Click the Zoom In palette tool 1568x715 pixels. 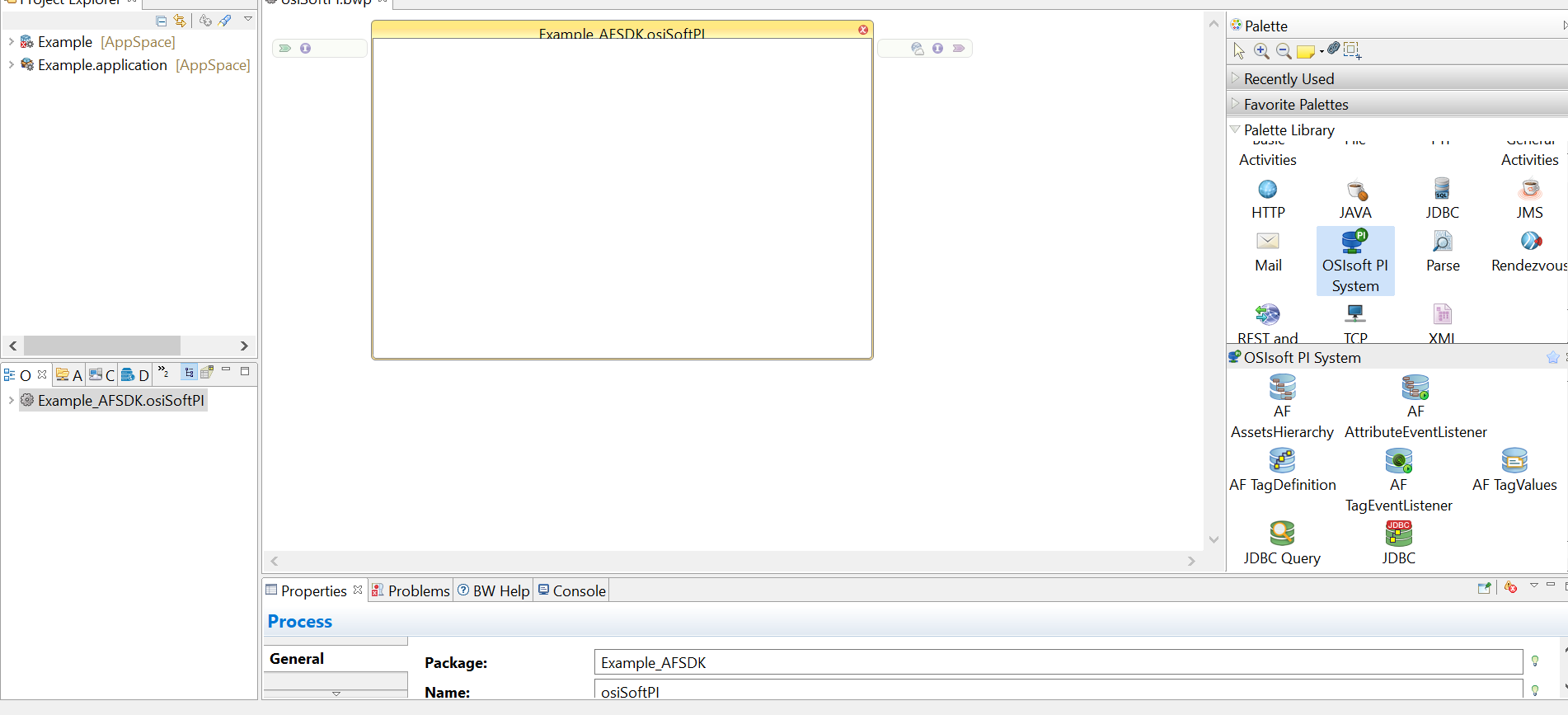pos(1261,51)
